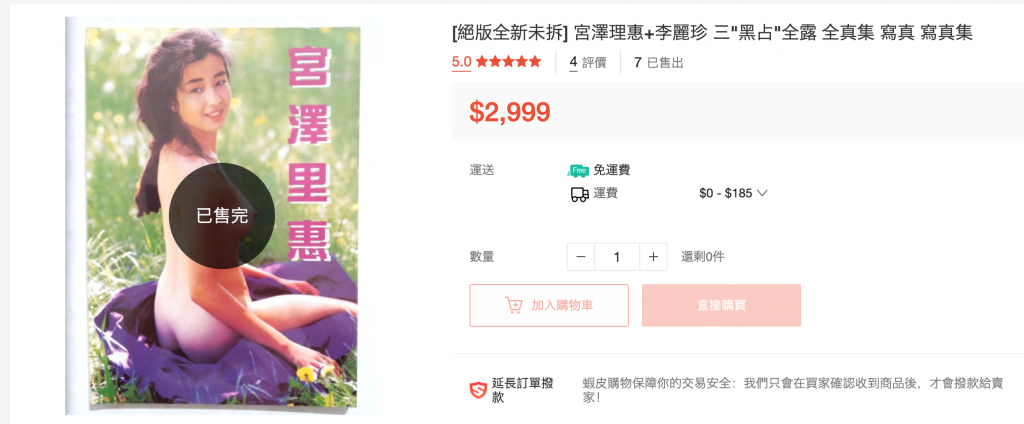1024x424 pixels.
Task: Add item via 加入購物車 button
Action: tap(549, 305)
